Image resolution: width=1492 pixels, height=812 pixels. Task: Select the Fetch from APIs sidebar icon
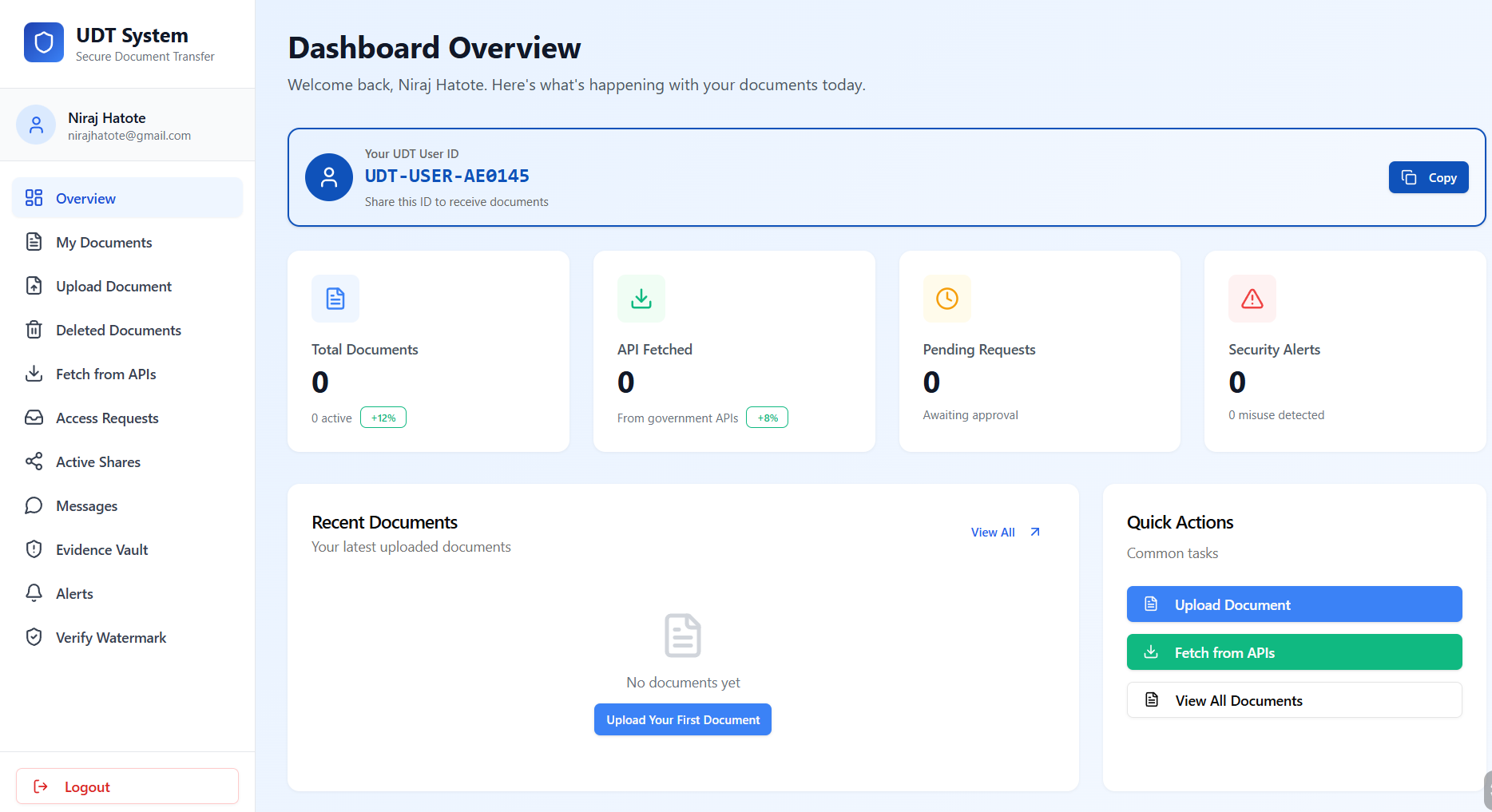point(34,374)
